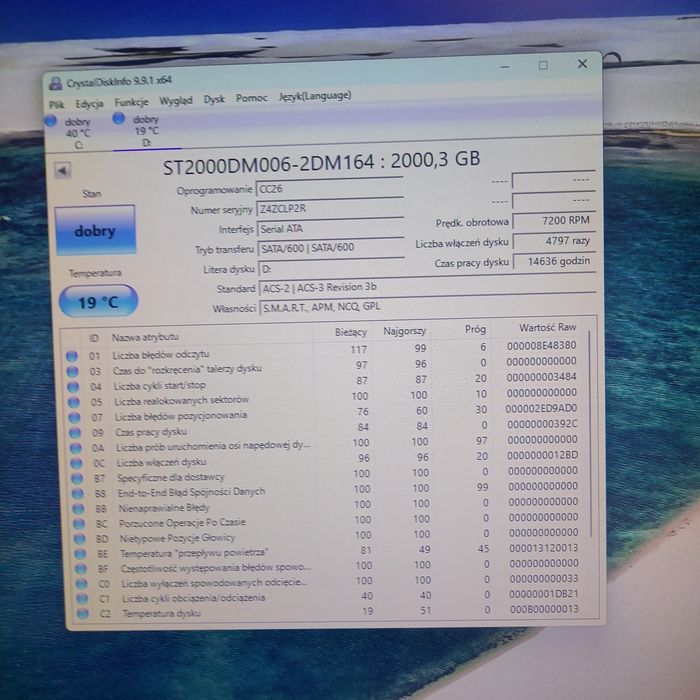The image size is (700, 700).
Task: Click the serial number field Z4ZCLP2R
Action: pos(330,208)
